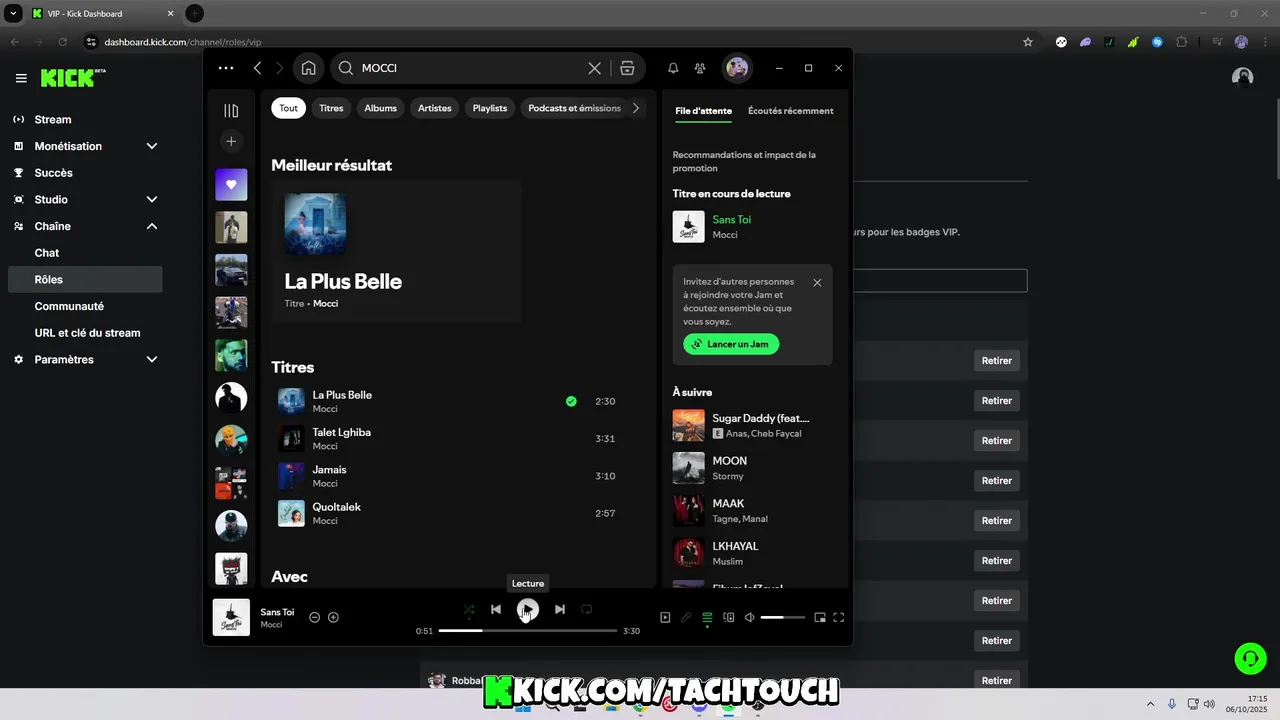1280x720 pixels.
Task: Add Sans Toi with plus circle
Action: tap(334, 617)
